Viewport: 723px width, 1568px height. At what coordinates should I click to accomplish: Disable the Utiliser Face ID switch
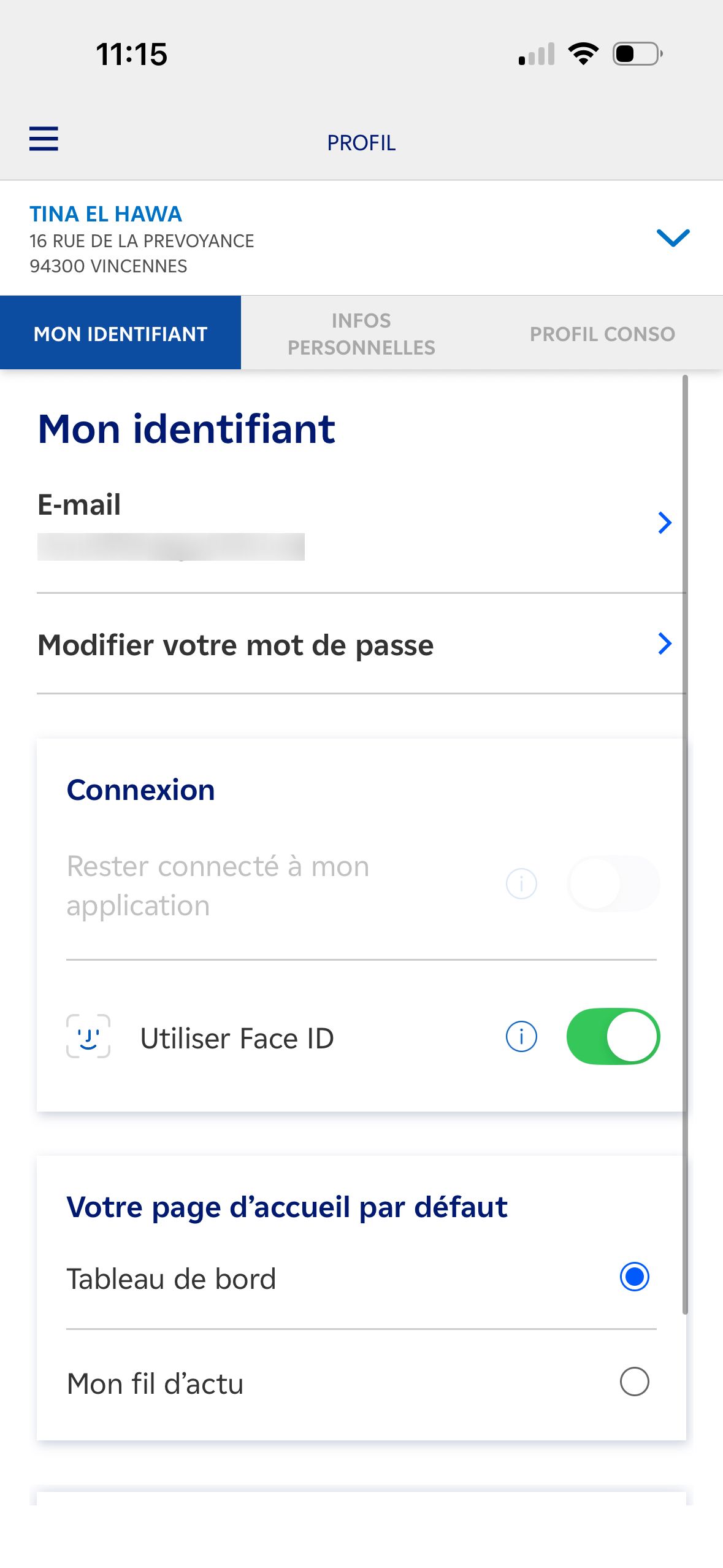(x=613, y=1037)
